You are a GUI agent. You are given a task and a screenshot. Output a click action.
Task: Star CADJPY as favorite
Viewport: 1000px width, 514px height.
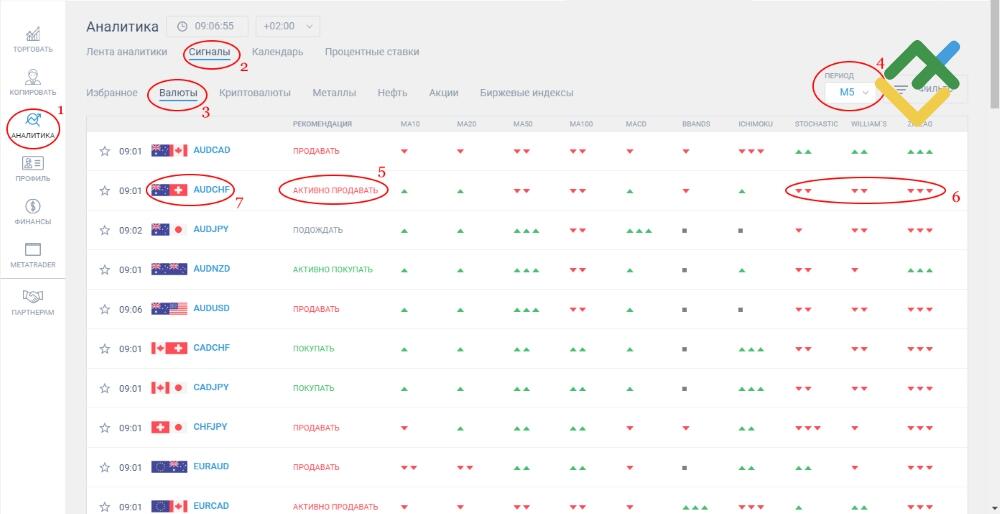point(105,388)
